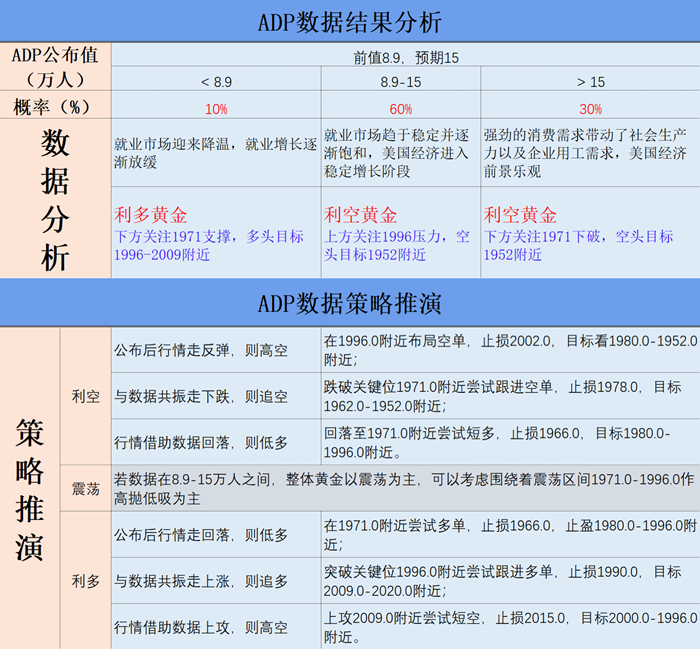Image resolution: width=700 pixels, height=649 pixels.
Task: Click '在1971.0附近尝试多单' strategy cell
Action: point(510,535)
